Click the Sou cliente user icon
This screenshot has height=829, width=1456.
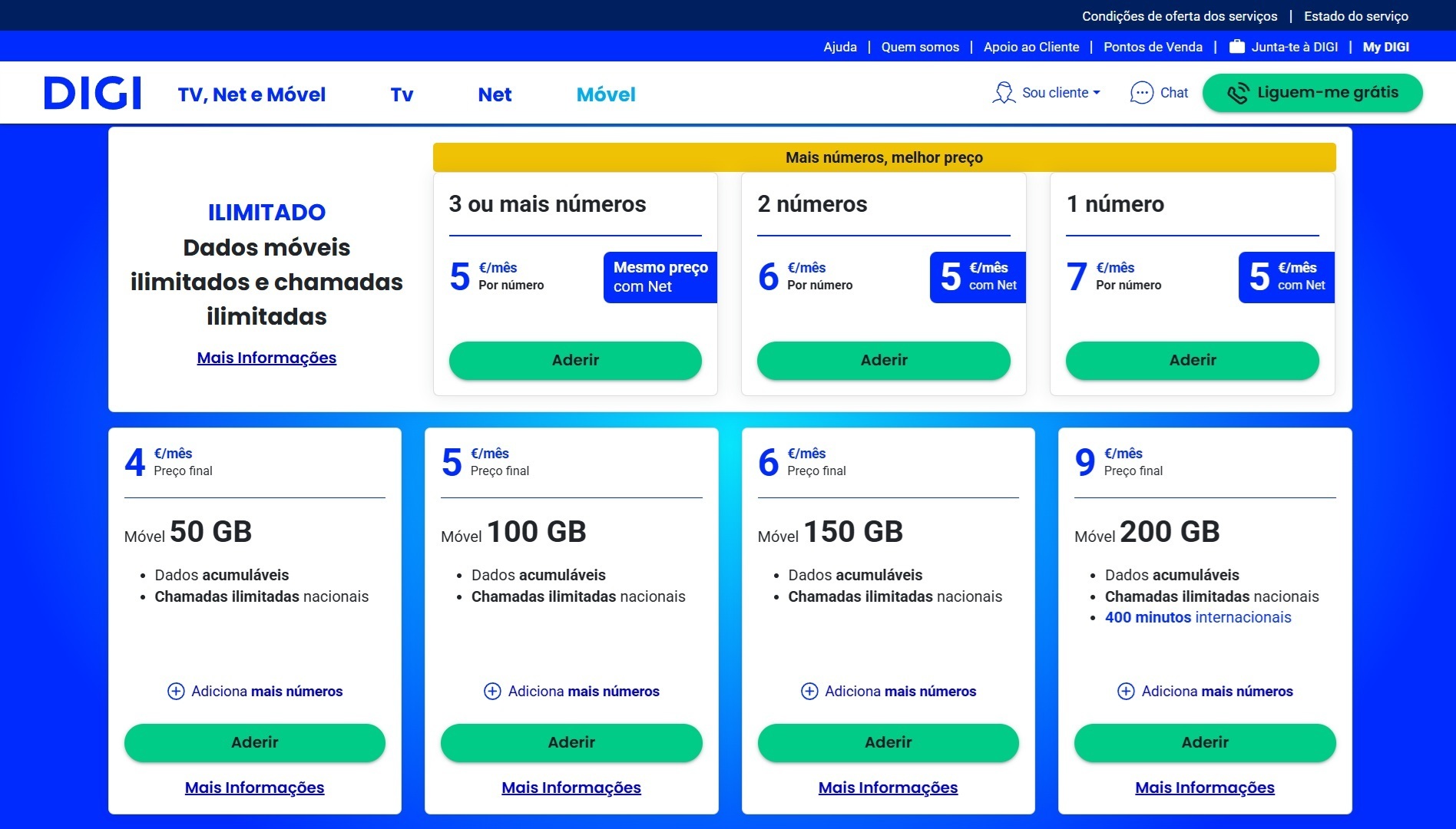pos(1003,93)
